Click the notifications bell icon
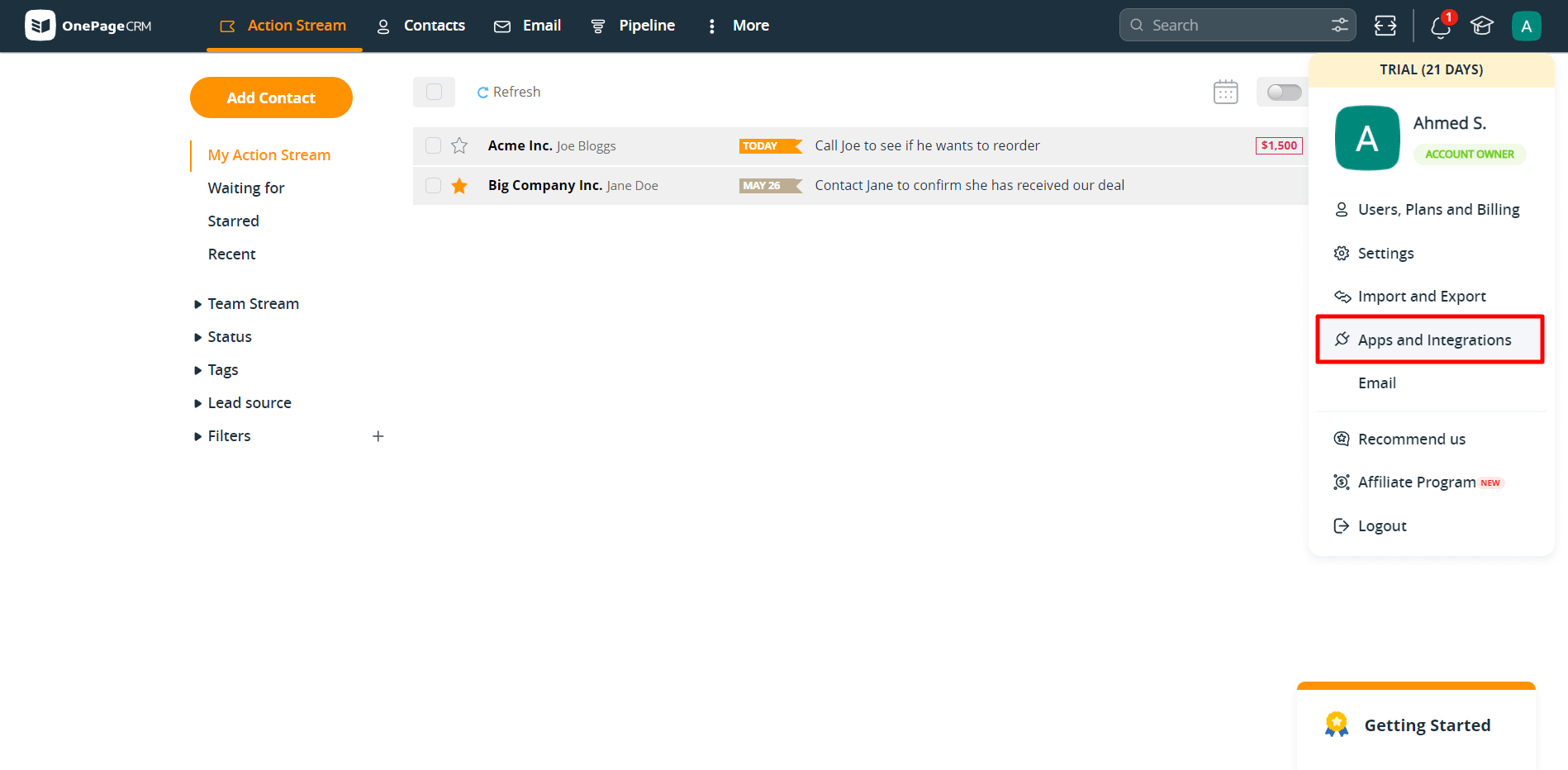 tap(1440, 26)
